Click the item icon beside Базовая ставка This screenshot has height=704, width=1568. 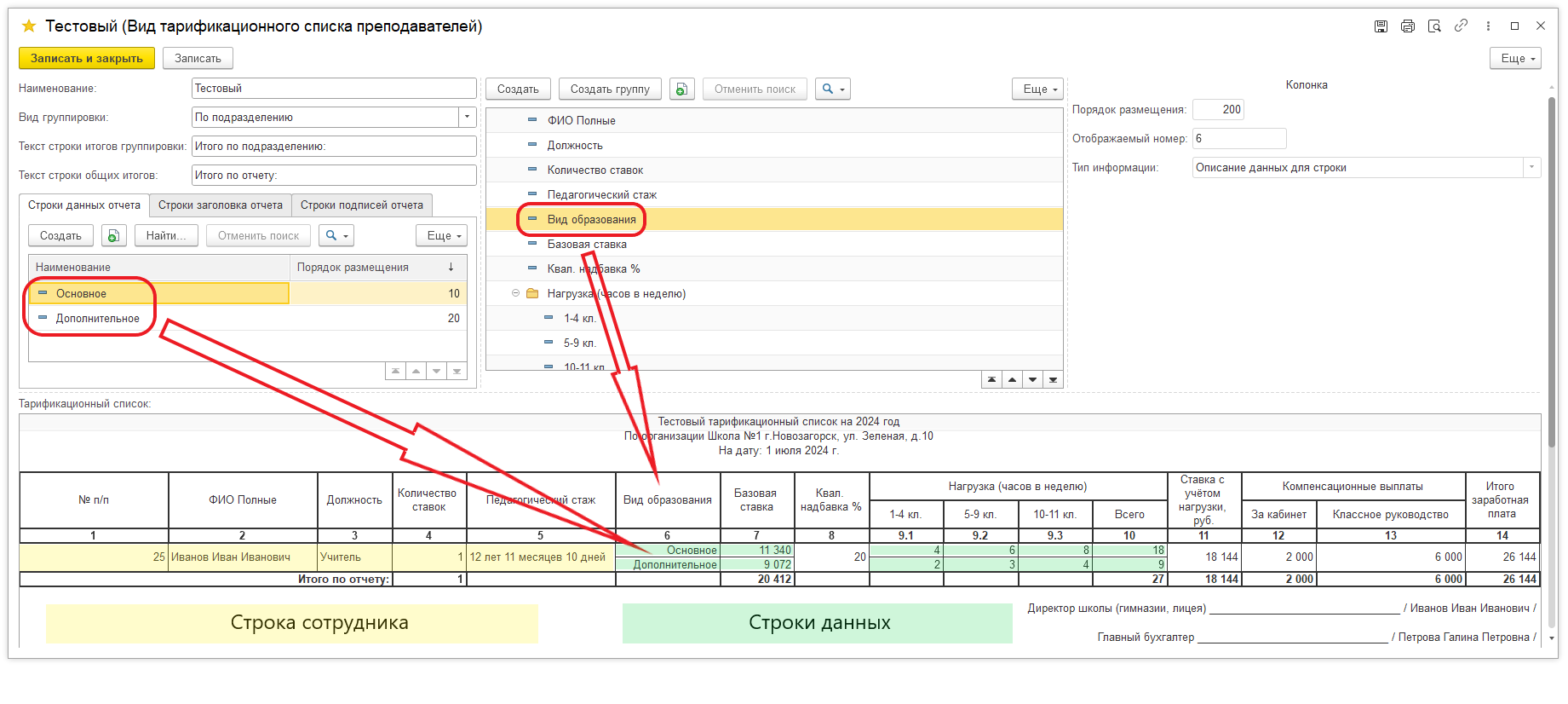[532, 244]
